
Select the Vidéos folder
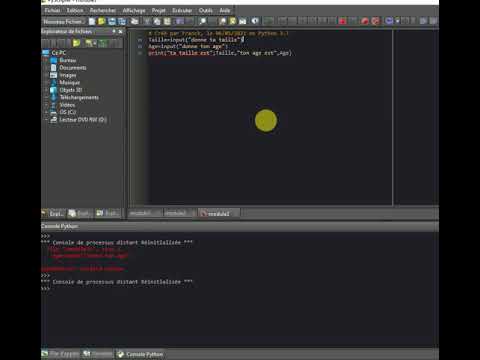click(67, 105)
